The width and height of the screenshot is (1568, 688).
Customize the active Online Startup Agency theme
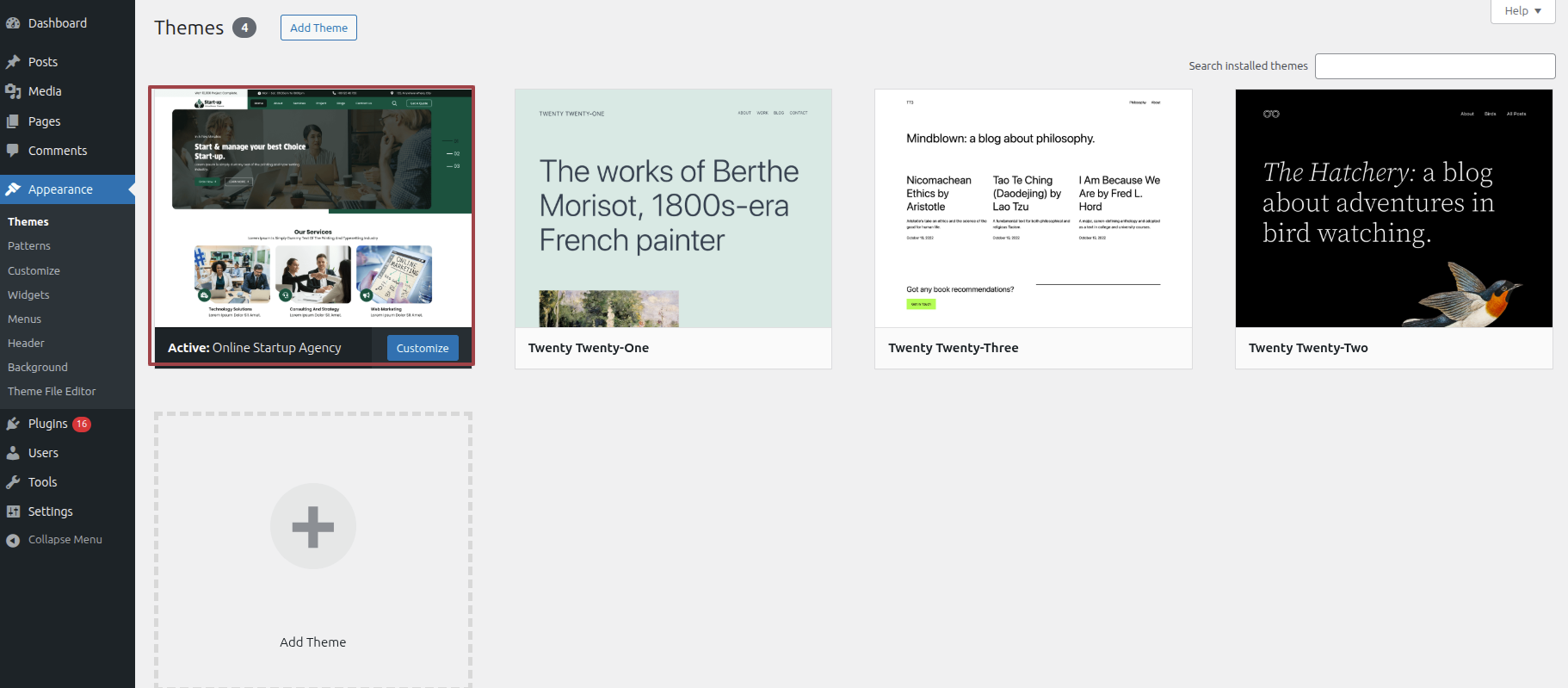tap(423, 348)
